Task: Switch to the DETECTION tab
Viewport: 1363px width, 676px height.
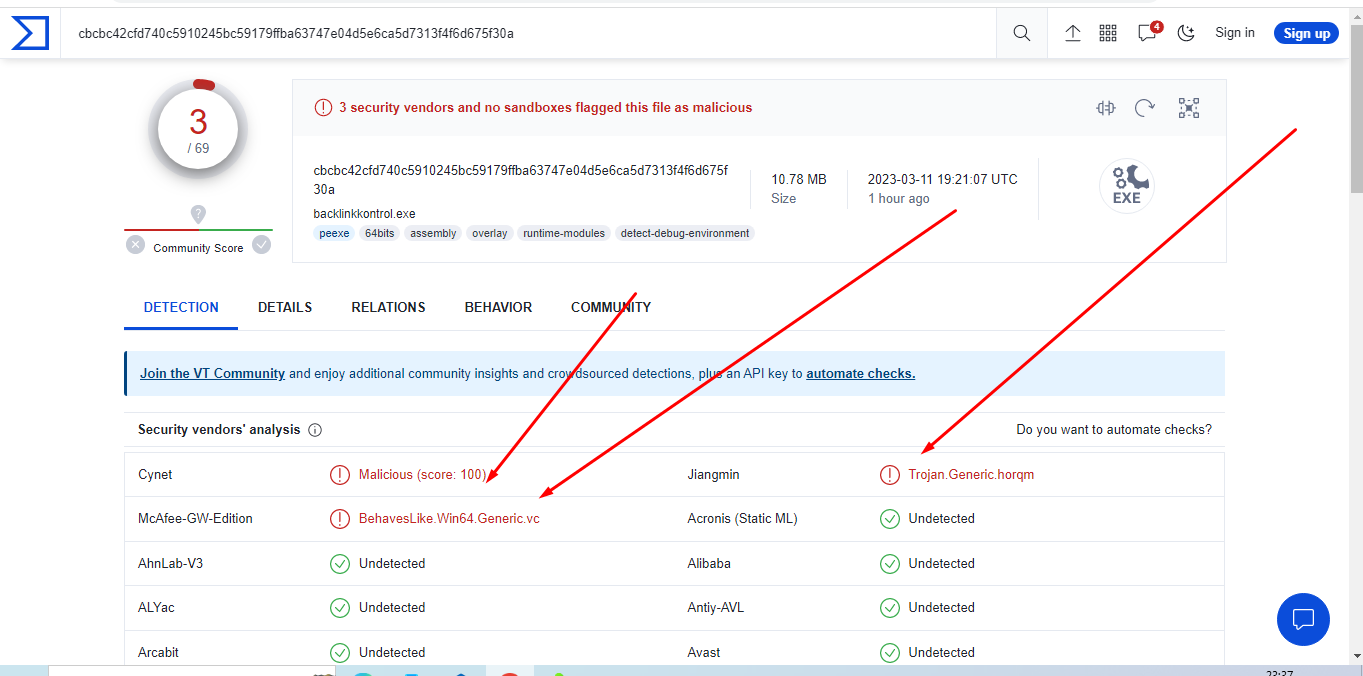Action: pyautogui.click(x=181, y=307)
